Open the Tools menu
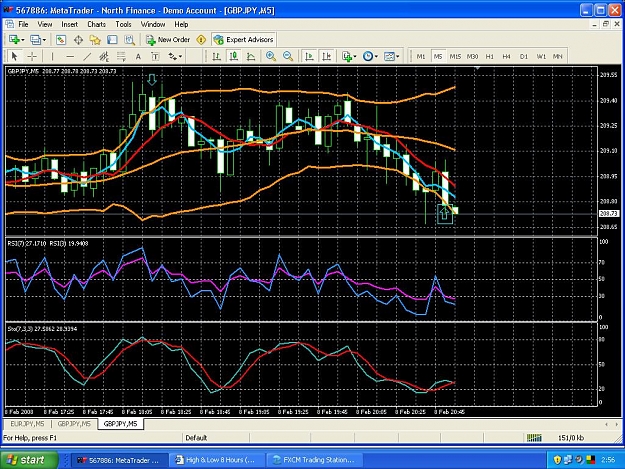The image size is (625, 469). pos(123,24)
